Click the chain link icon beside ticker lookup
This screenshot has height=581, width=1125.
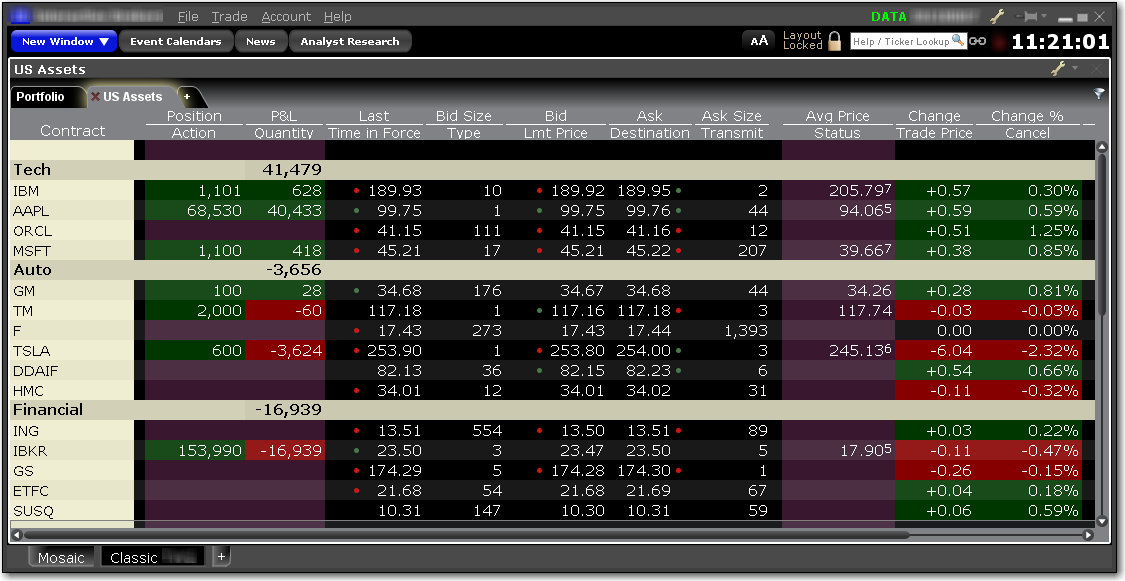point(977,42)
